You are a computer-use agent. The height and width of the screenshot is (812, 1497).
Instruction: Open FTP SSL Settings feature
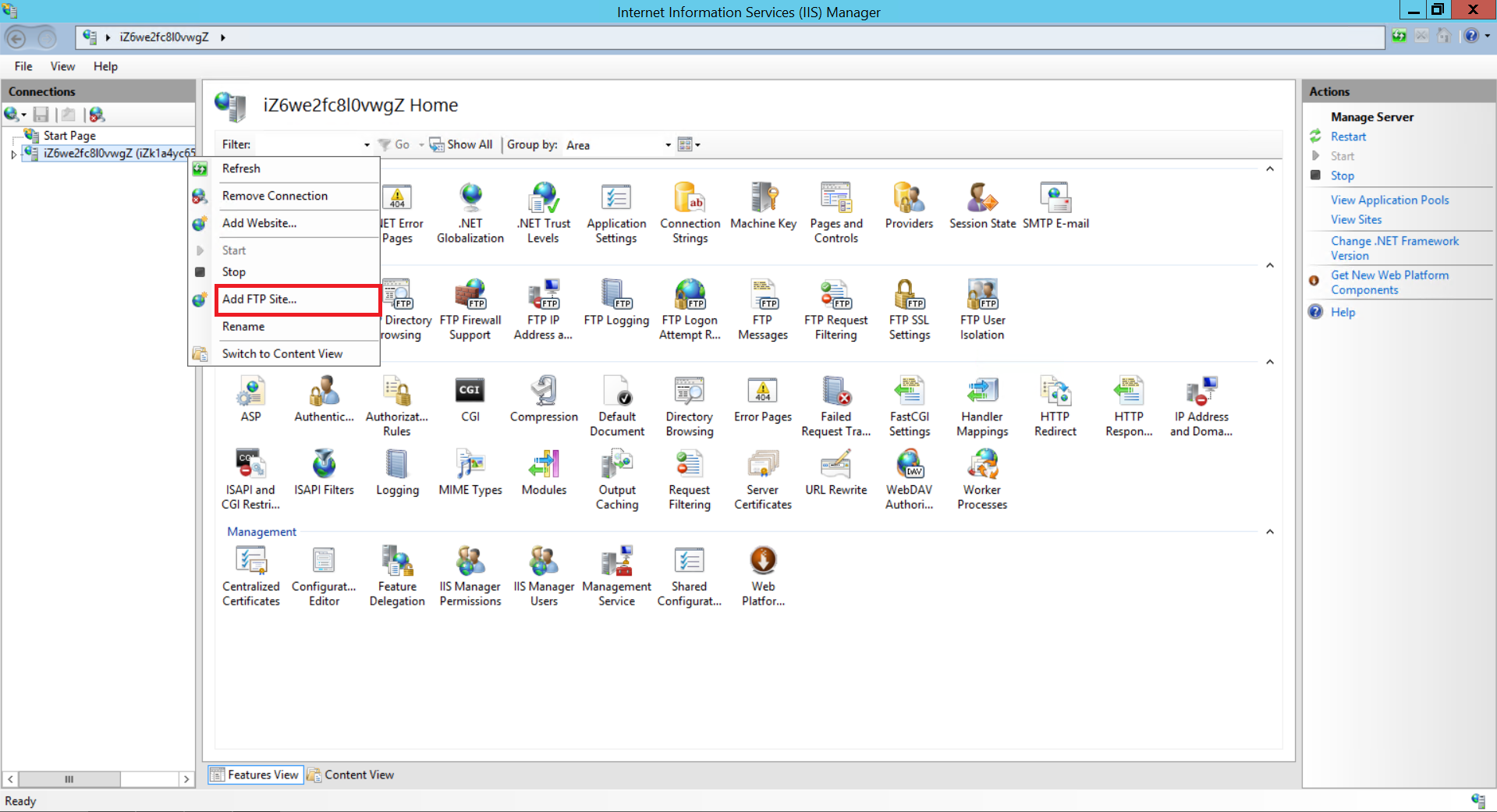(909, 310)
